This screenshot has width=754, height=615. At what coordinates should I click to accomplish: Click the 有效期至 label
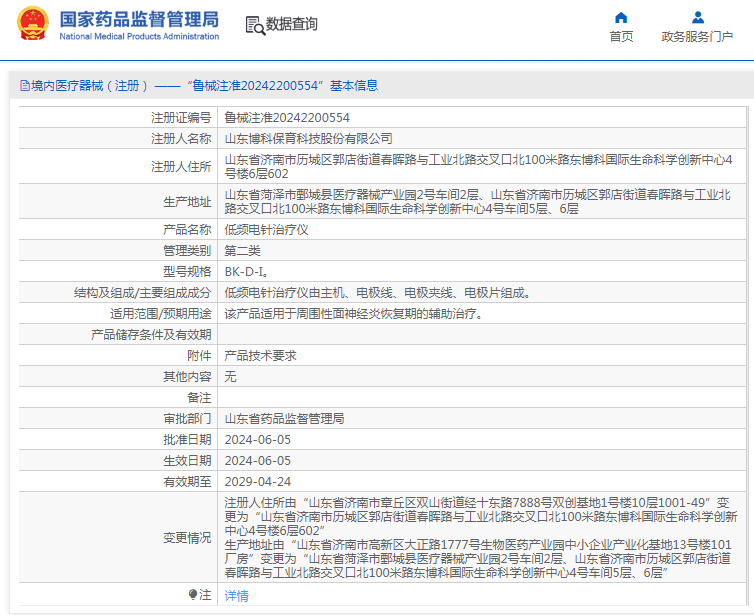(187, 482)
